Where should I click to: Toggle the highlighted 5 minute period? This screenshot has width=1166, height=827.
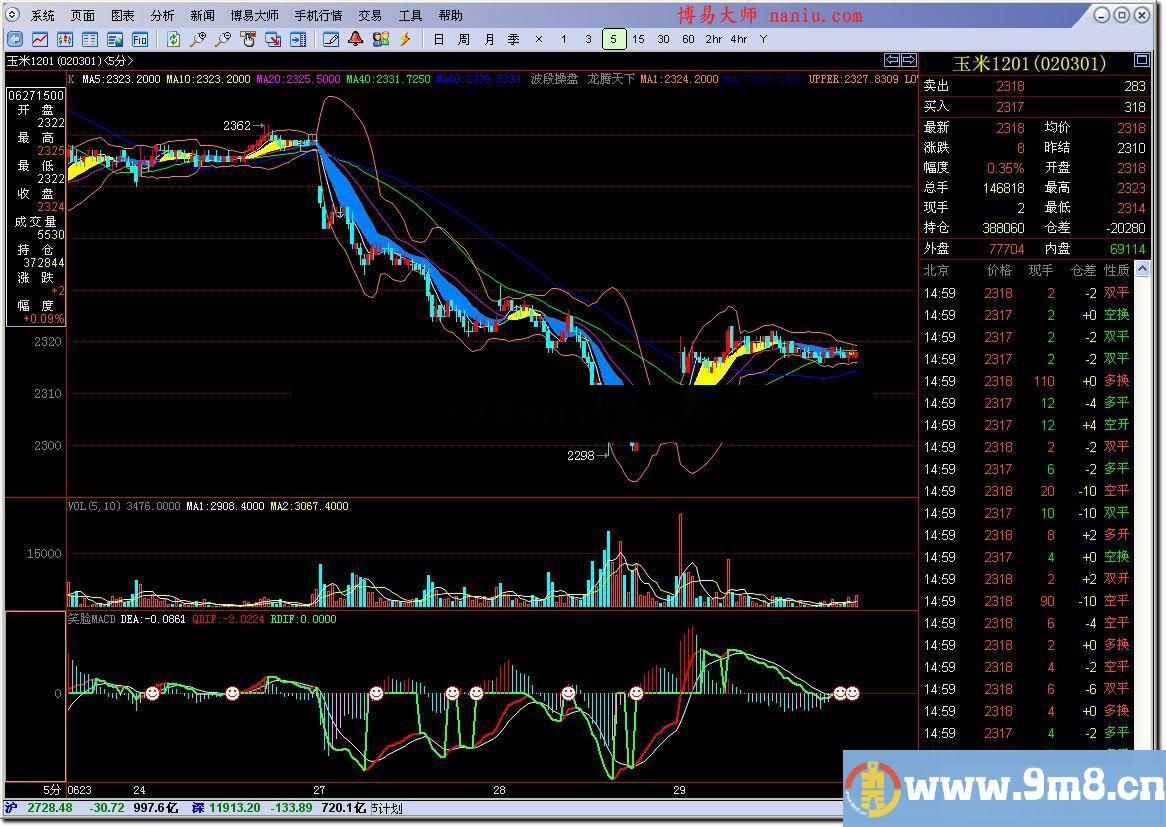click(613, 39)
